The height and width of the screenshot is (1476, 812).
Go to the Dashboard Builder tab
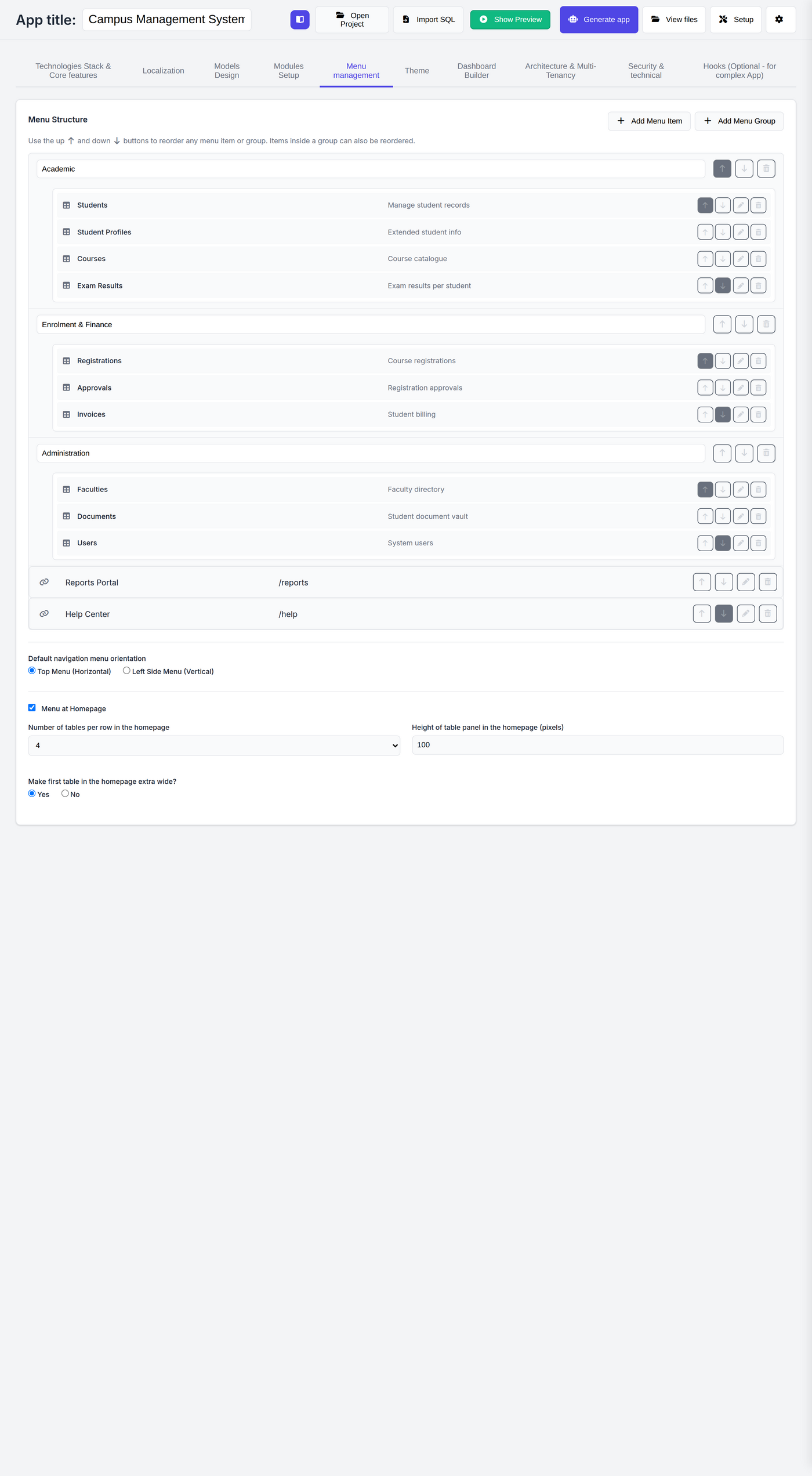pos(477,71)
